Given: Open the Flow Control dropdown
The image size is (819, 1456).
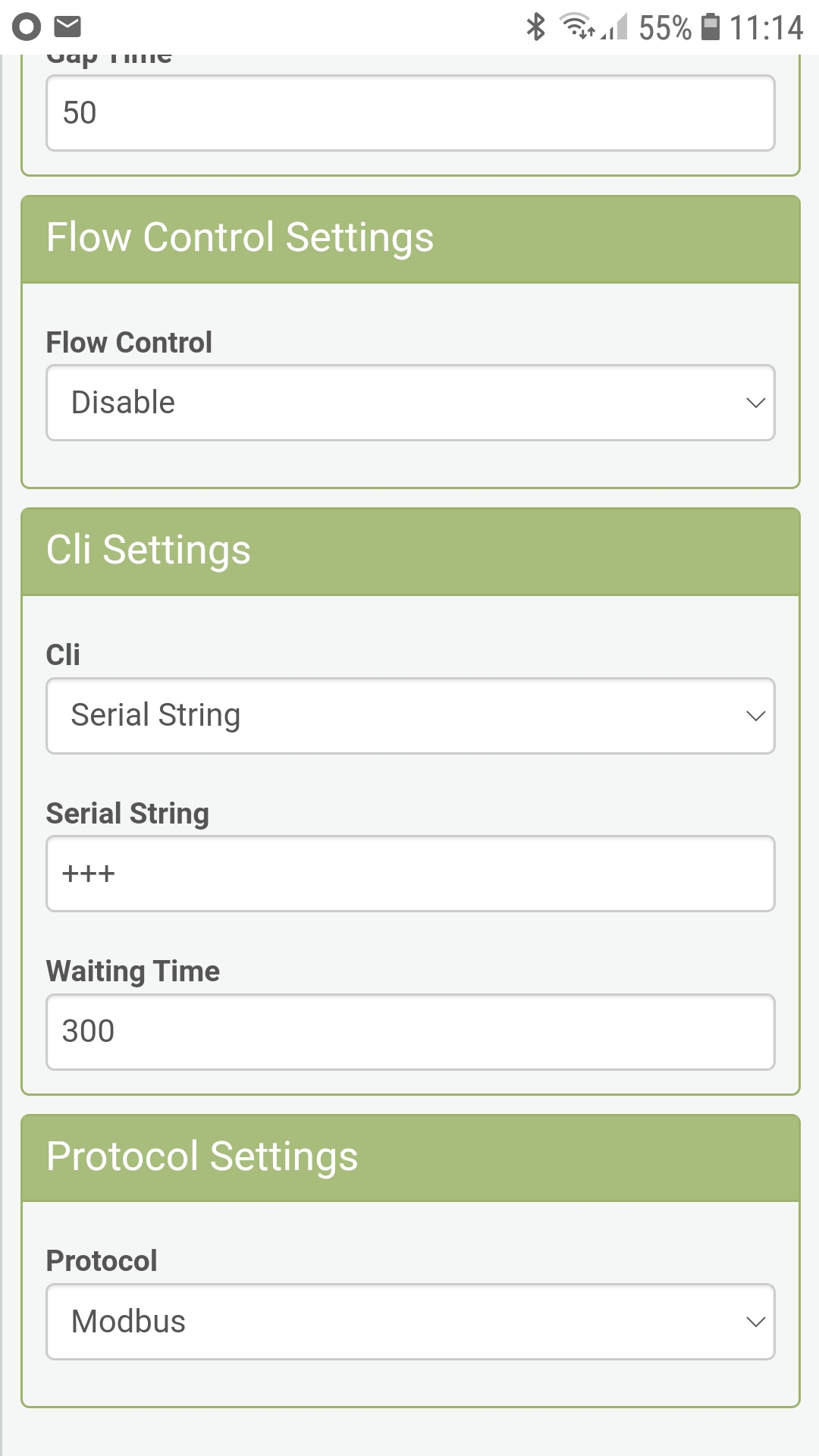Looking at the screenshot, I should 409,403.
